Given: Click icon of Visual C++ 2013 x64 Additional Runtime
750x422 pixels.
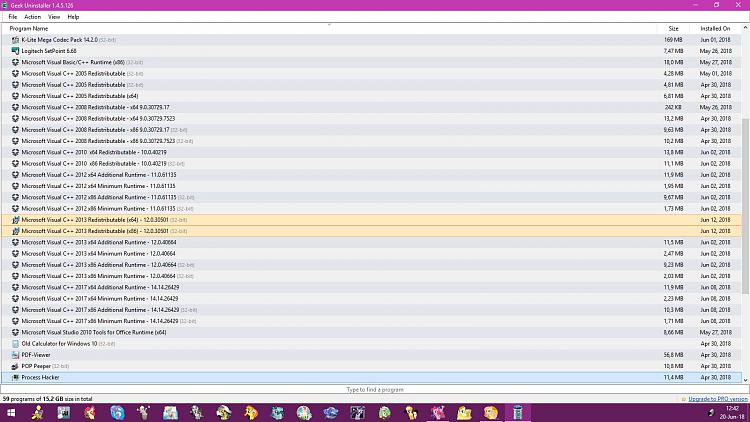Looking at the screenshot, I should coord(15,242).
